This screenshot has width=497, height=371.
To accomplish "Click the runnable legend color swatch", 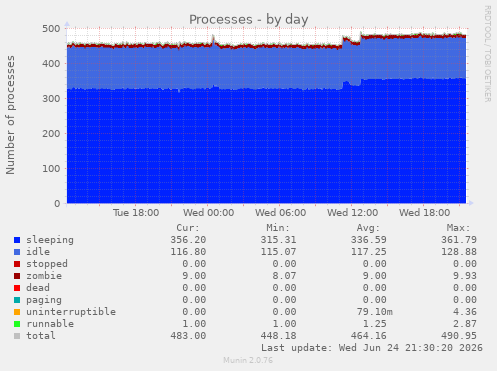I will (17, 324).
